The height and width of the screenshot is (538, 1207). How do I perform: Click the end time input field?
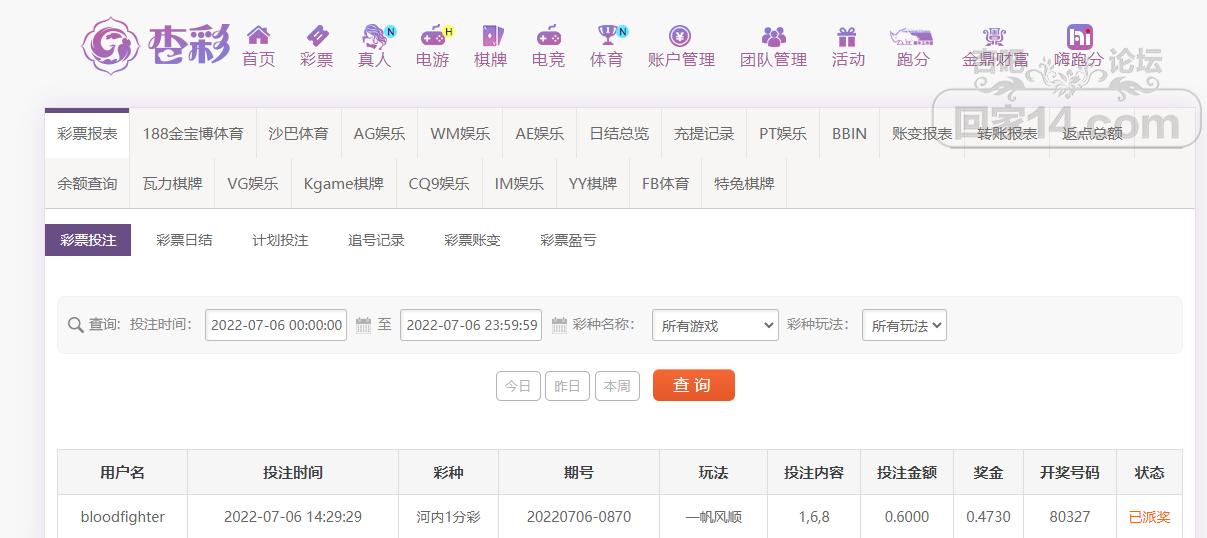[471, 325]
